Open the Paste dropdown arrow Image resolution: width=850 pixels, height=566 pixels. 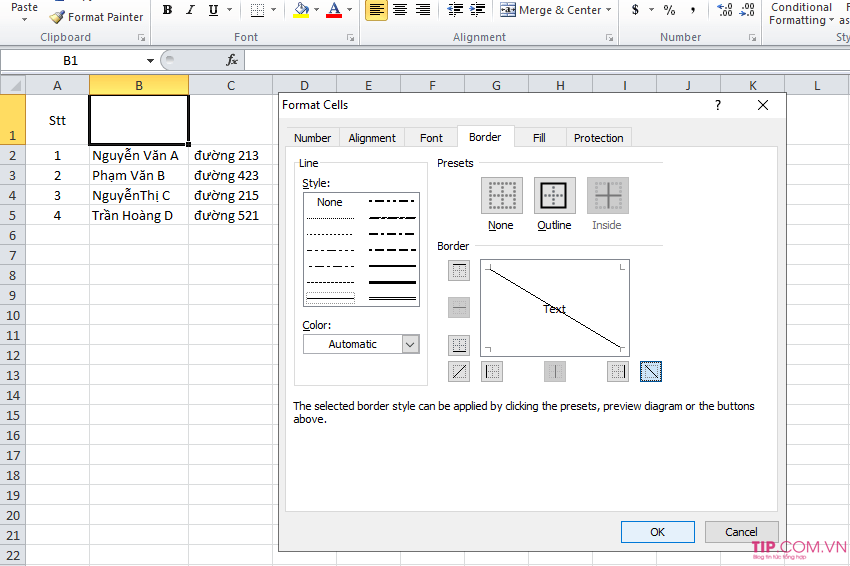(24, 20)
